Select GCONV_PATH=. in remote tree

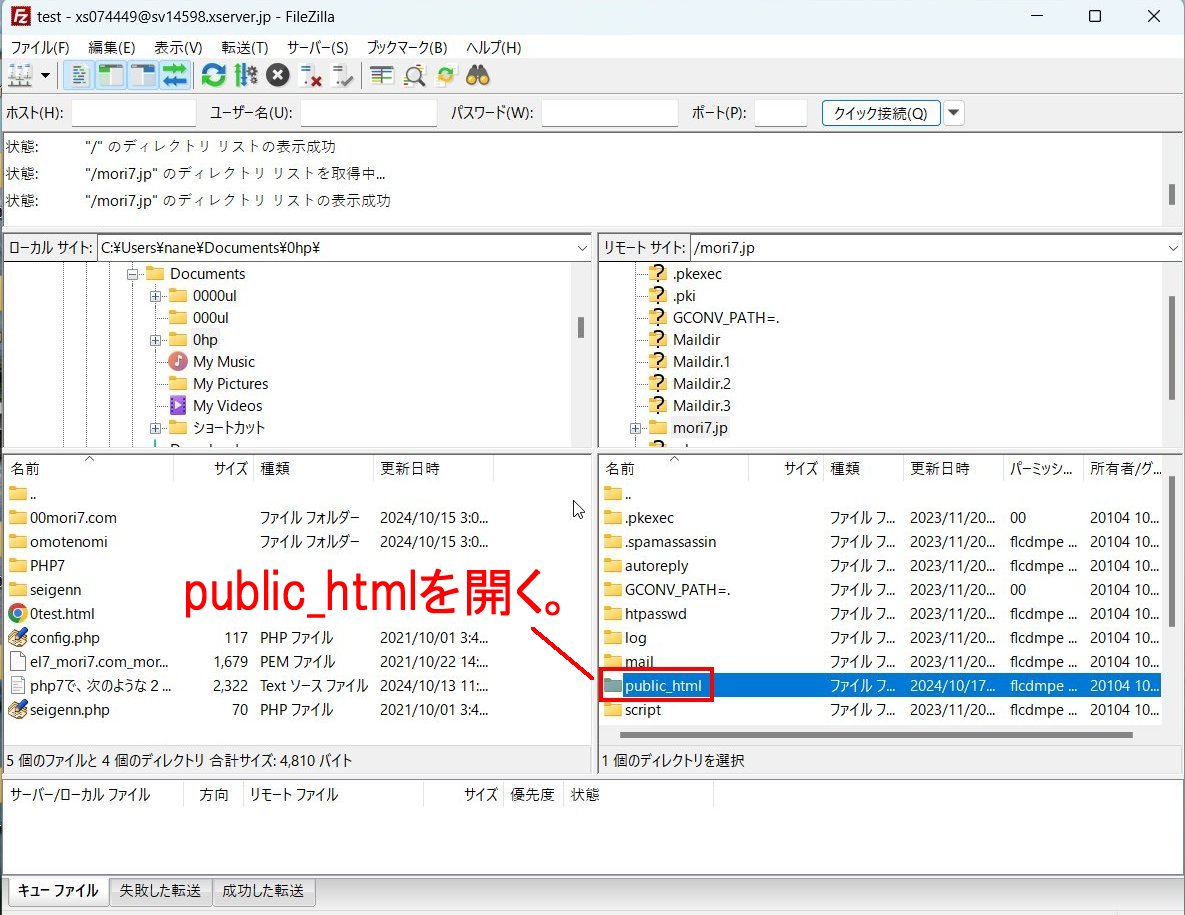[726, 318]
